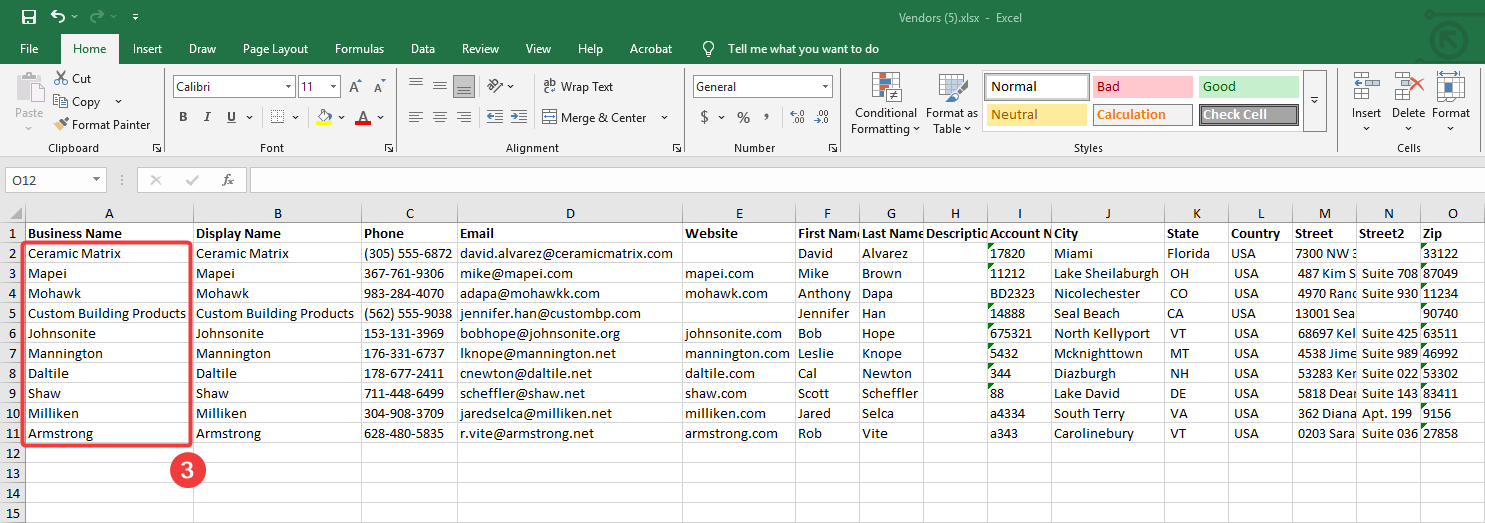Click the Delete cells icon
The height and width of the screenshot is (523, 1485).
pyautogui.click(x=1408, y=87)
